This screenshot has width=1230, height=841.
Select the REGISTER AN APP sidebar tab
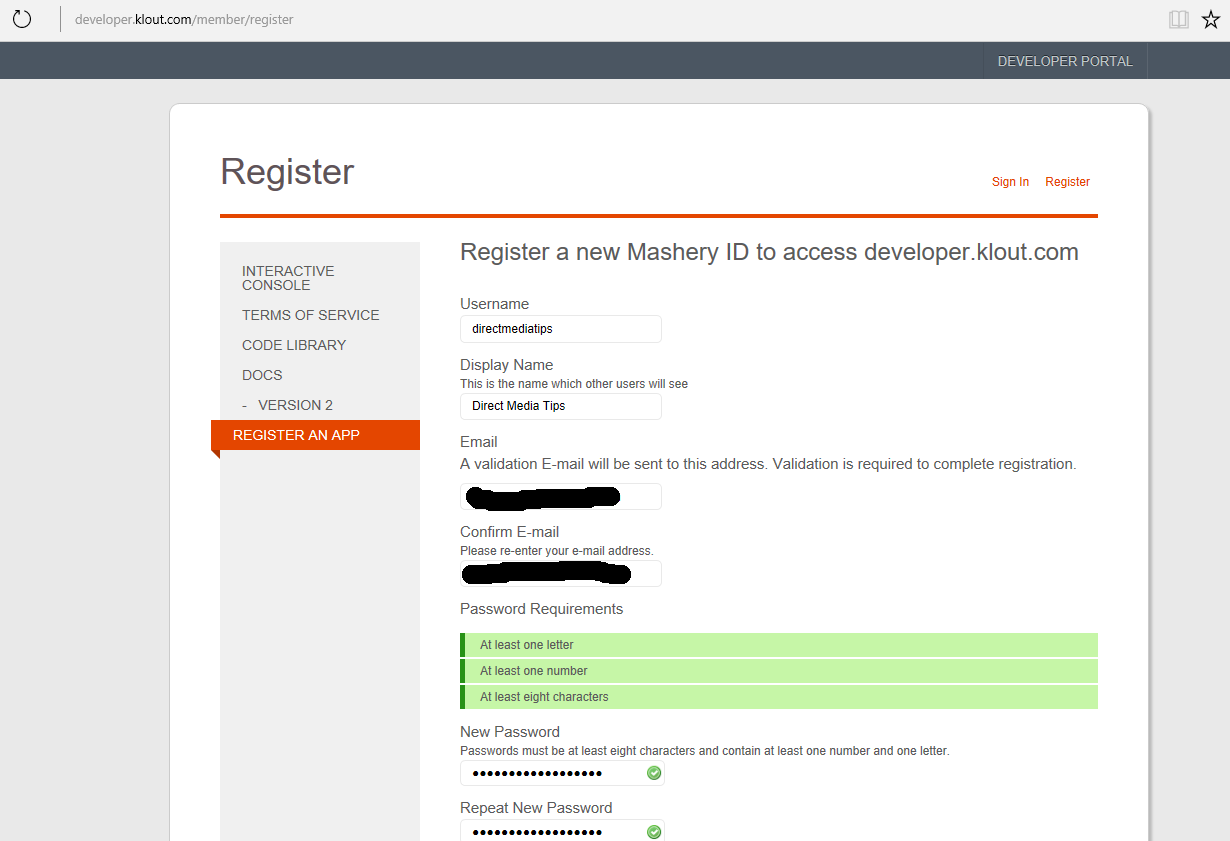(x=296, y=435)
